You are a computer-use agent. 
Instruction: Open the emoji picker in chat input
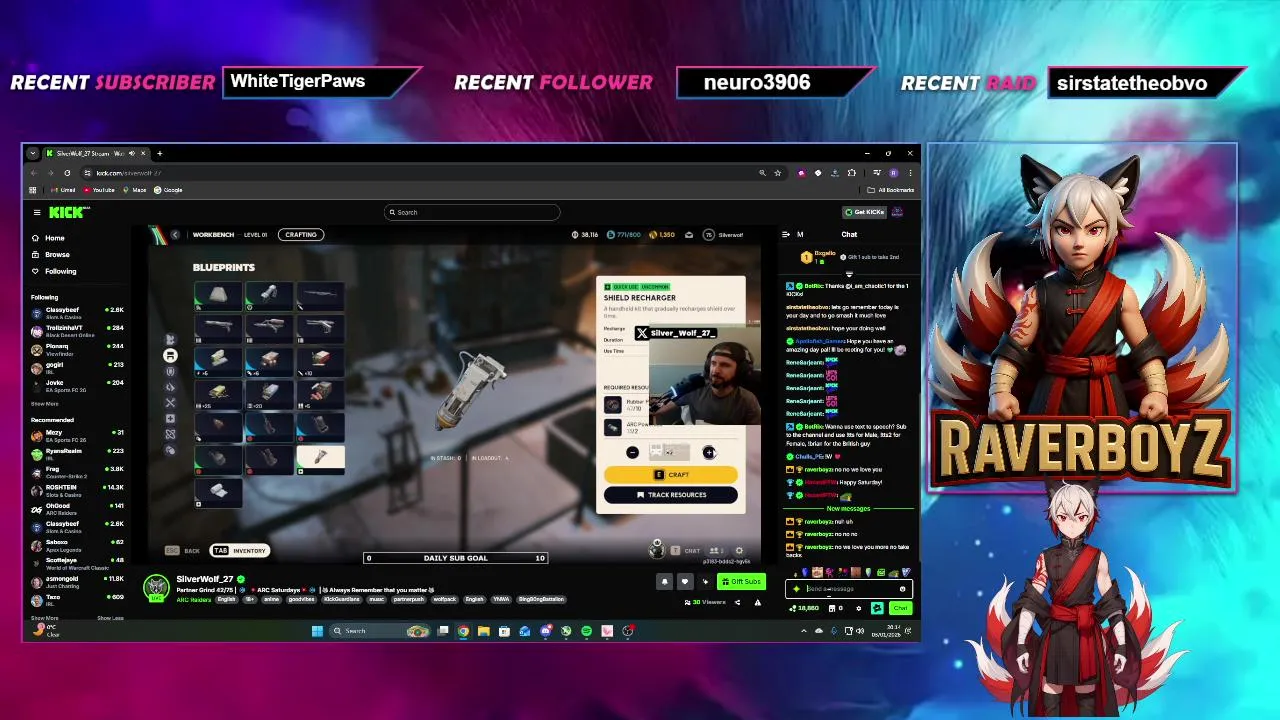coord(902,589)
